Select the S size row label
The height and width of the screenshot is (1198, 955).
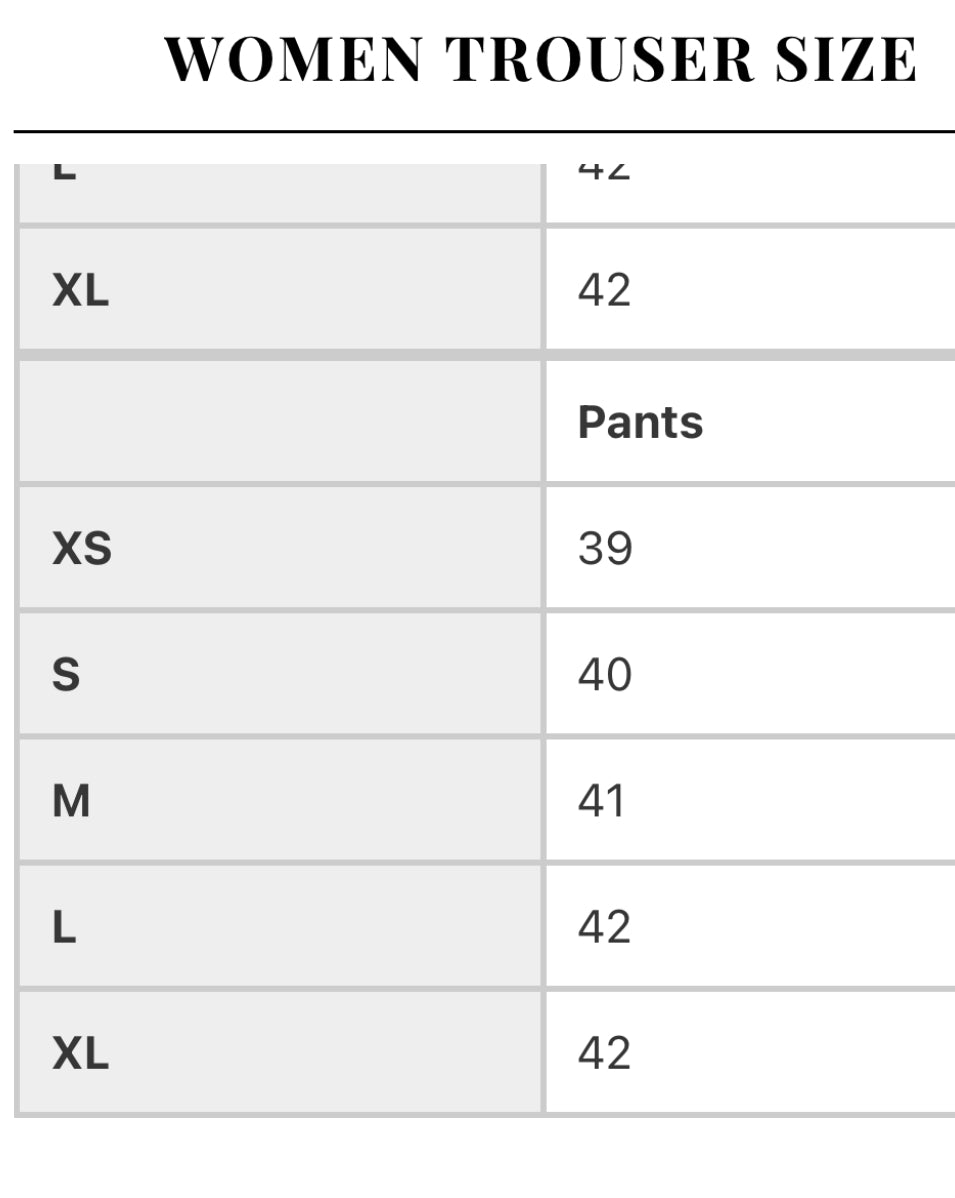point(66,675)
